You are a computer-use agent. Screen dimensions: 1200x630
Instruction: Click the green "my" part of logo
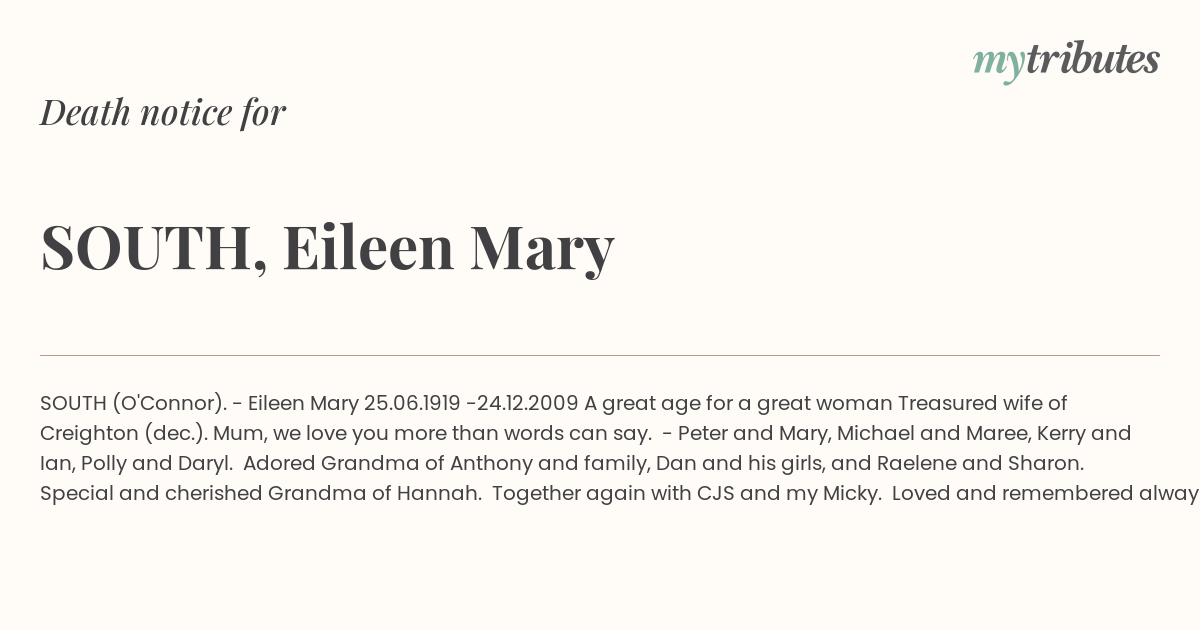click(999, 65)
